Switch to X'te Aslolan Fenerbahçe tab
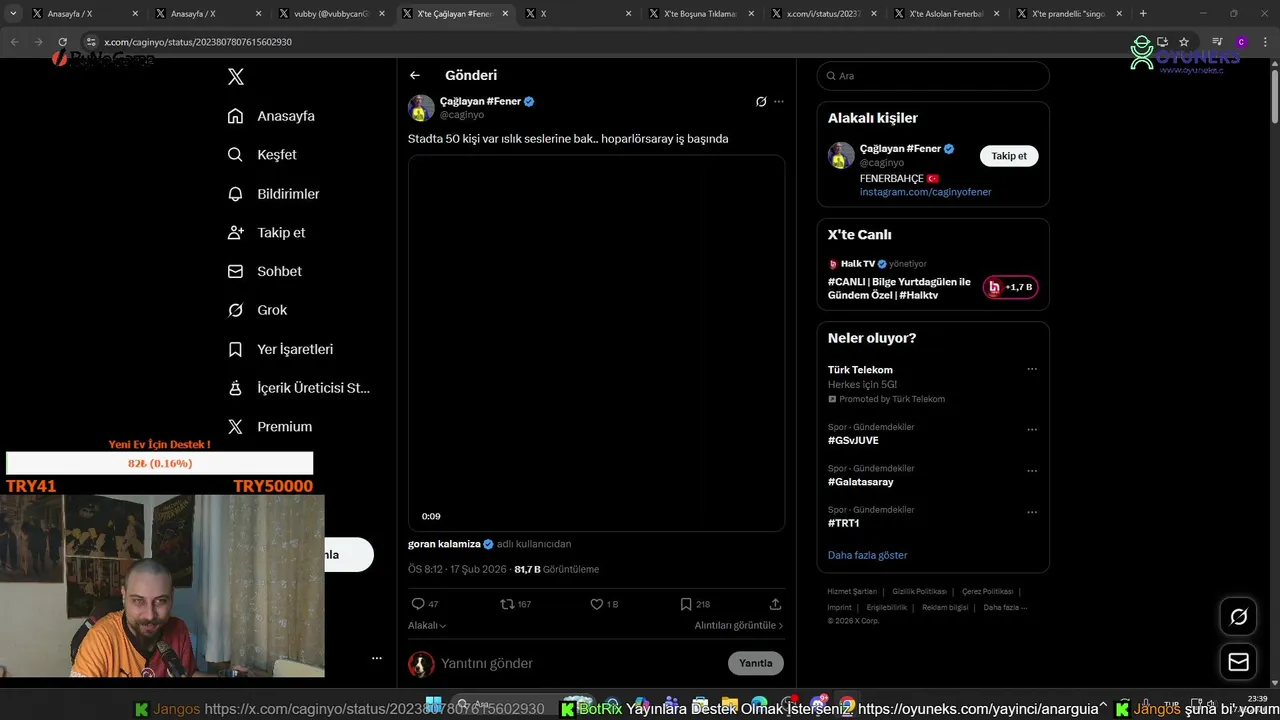This screenshot has height=720, width=1280. pyautogui.click(x=945, y=14)
